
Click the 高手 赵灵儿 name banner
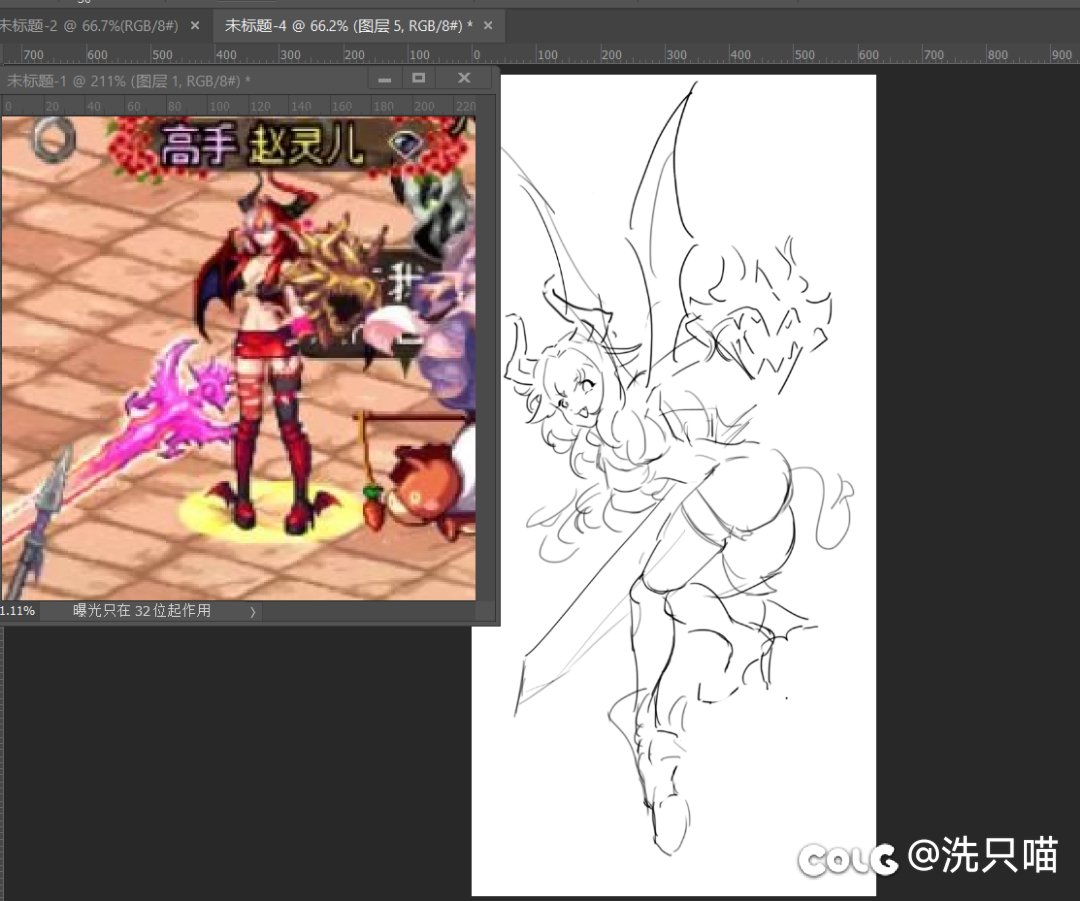262,145
